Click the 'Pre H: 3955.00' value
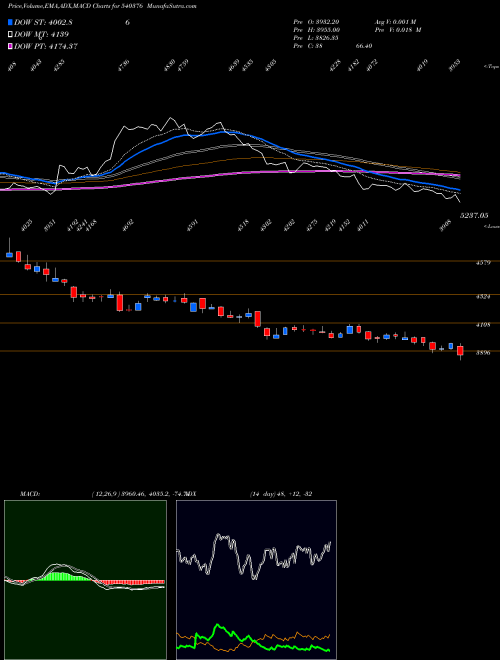Viewport: 500px width, 660px height. pyautogui.click(x=316, y=30)
